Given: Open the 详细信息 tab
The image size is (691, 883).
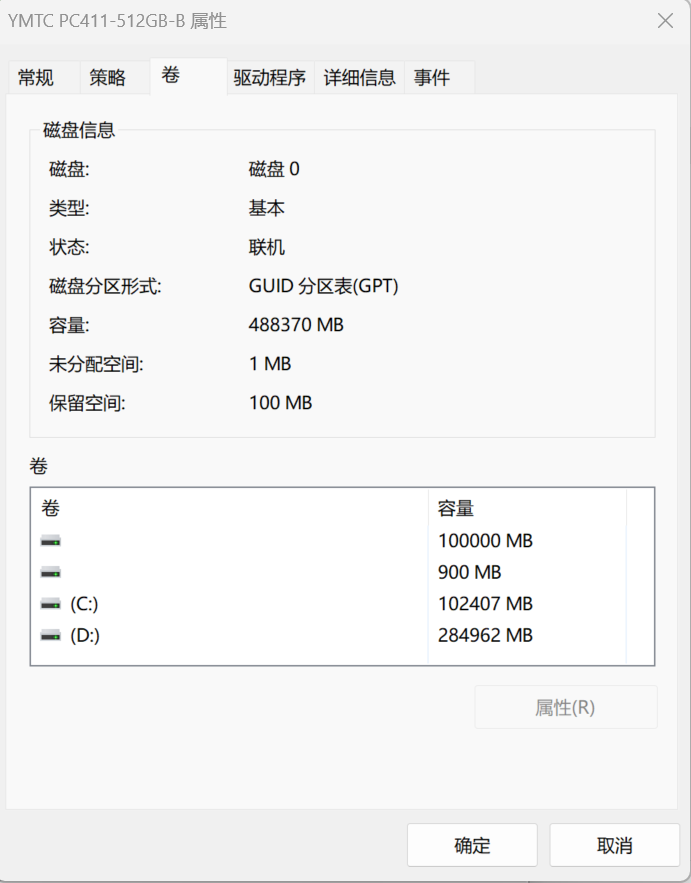Looking at the screenshot, I should tap(359, 77).
